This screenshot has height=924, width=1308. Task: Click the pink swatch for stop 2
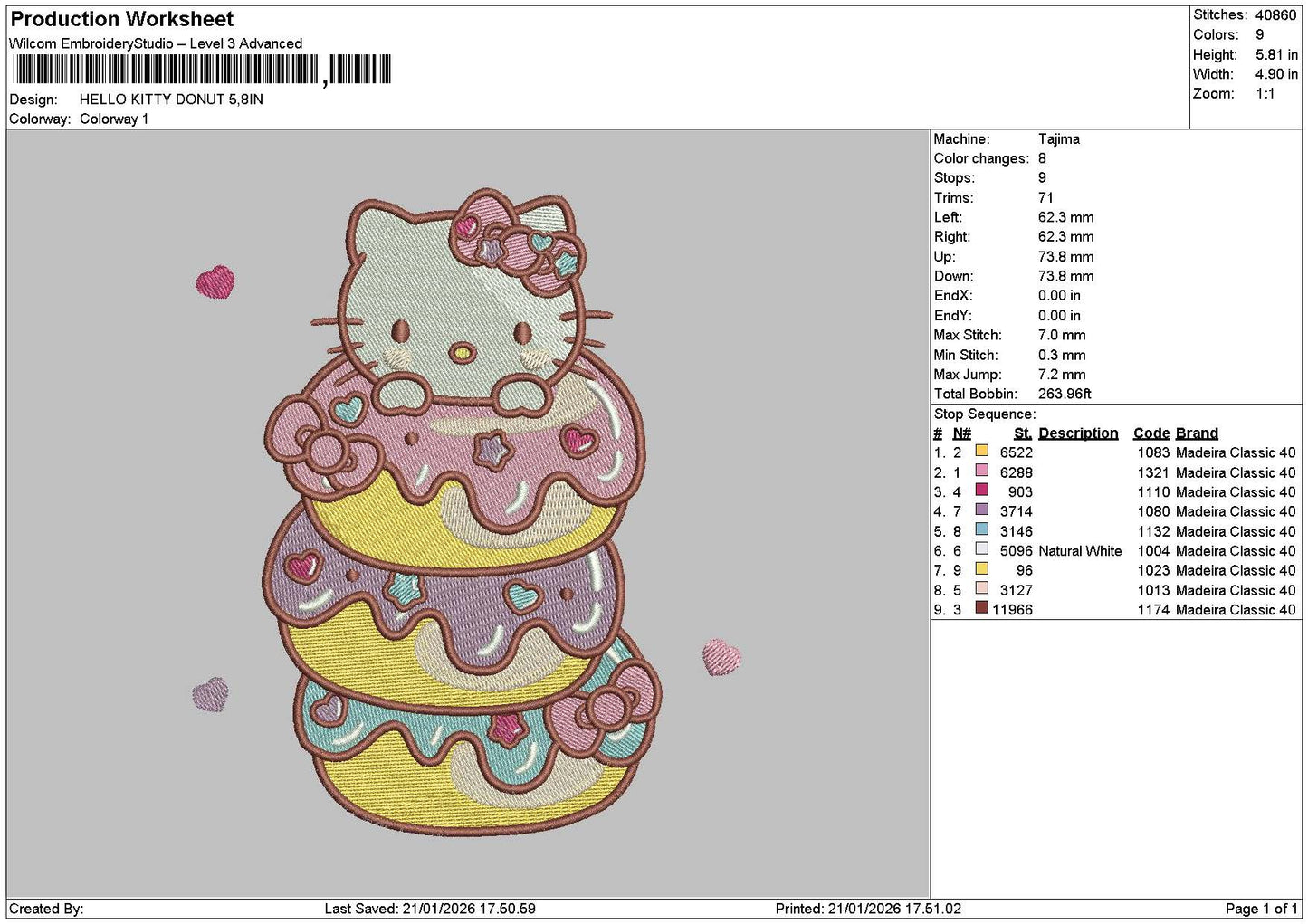[x=981, y=471]
